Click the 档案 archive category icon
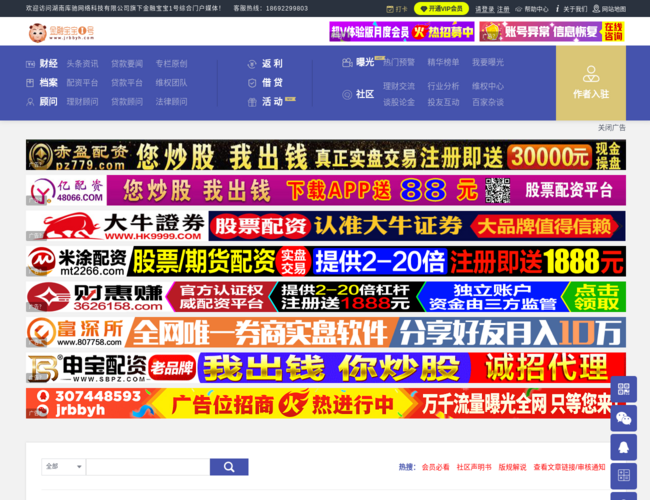 [x=30, y=83]
